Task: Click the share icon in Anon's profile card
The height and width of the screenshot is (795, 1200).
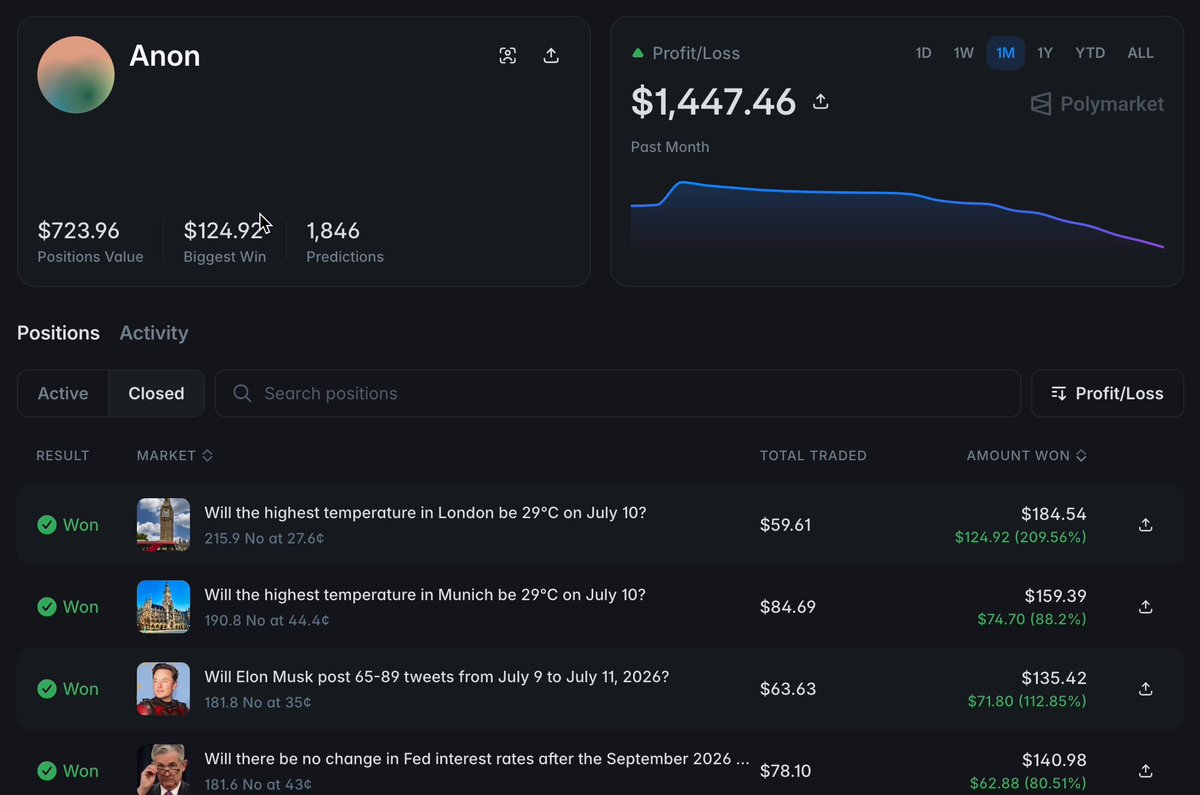Action: click(551, 56)
